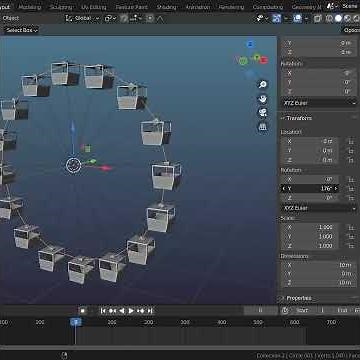This screenshot has width=360, height=360.
Task: Open Select Box tool dropdown
Action: coord(22,30)
